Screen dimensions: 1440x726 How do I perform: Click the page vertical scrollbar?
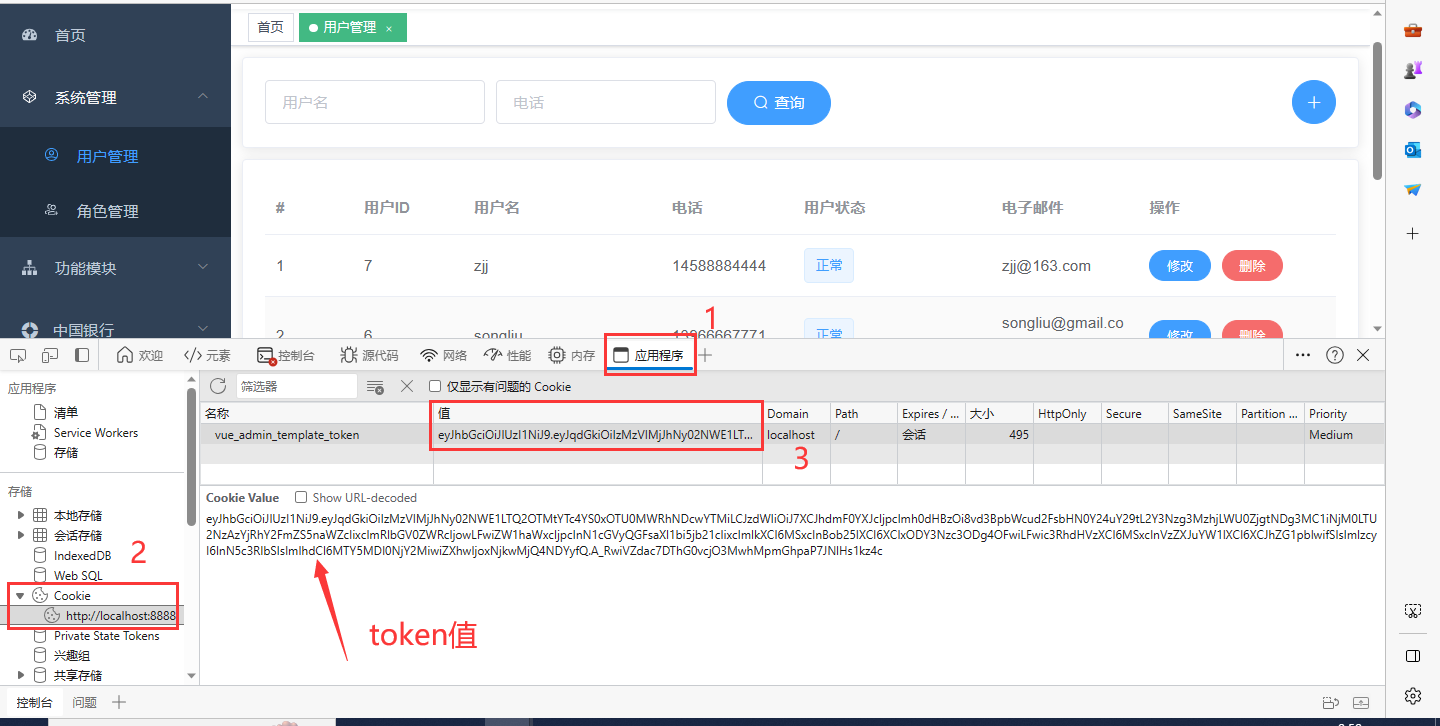click(1377, 110)
